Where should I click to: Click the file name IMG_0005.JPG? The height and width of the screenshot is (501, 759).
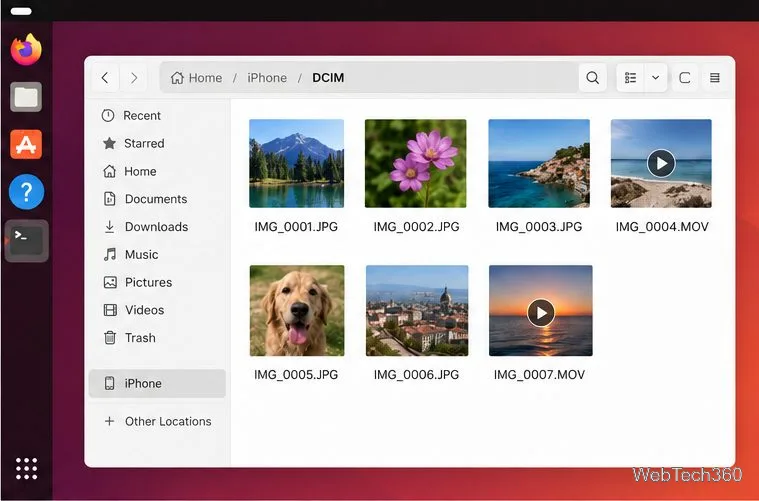pyautogui.click(x=296, y=375)
